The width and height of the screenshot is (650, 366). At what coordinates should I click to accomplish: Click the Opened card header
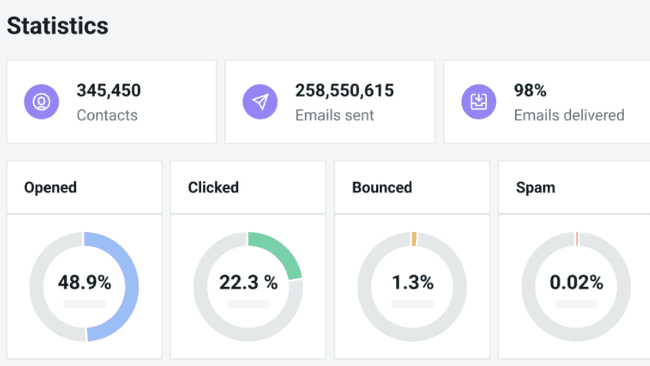pyautogui.click(x=84, y=187)
